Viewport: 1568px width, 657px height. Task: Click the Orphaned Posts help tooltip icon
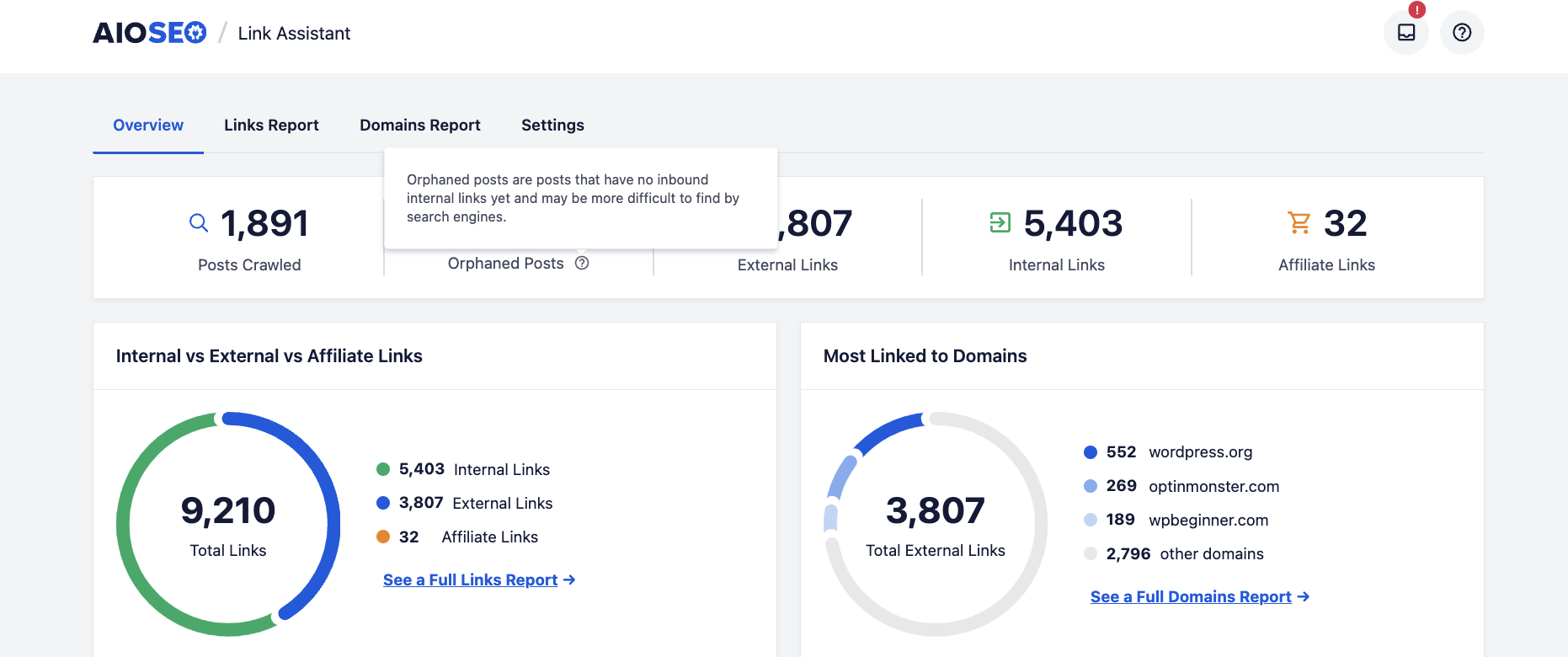point(582,263)
